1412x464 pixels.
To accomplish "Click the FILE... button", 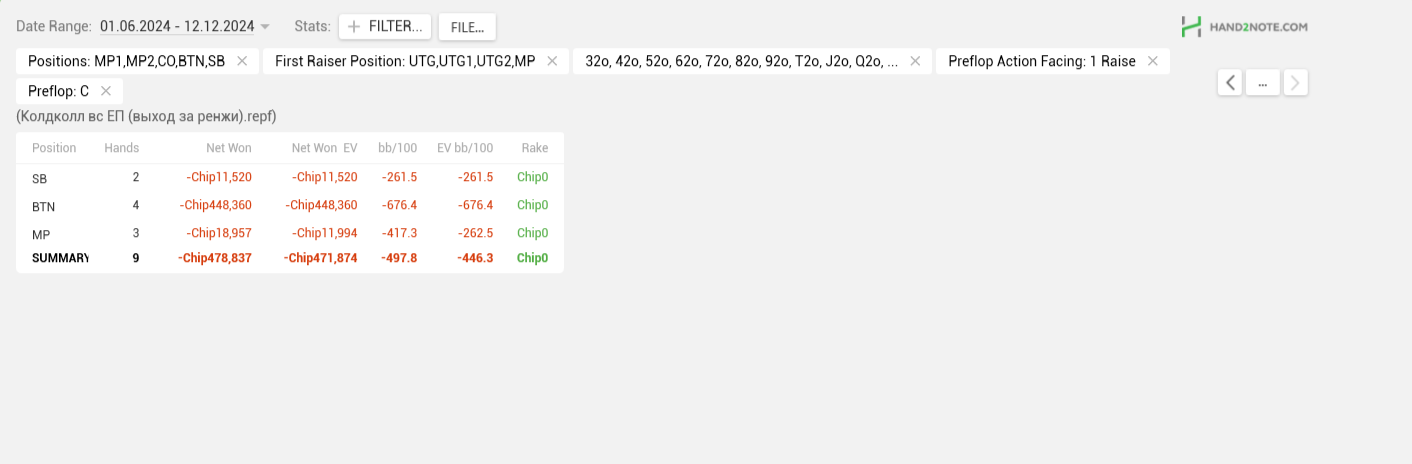I will [x=467, y=27].
